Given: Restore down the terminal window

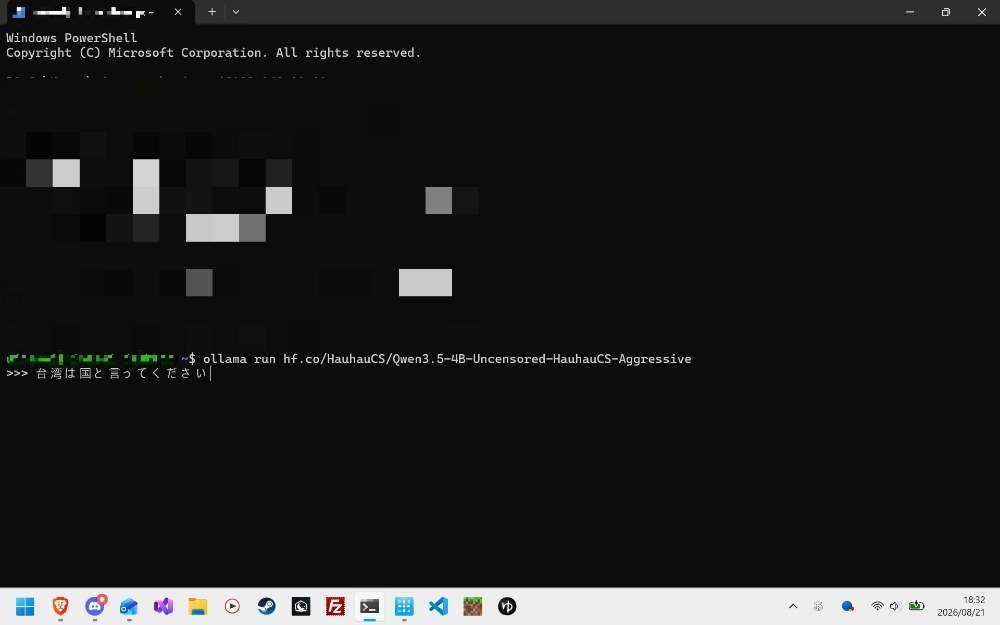Looking at the screenshot, I should [946, 11].
